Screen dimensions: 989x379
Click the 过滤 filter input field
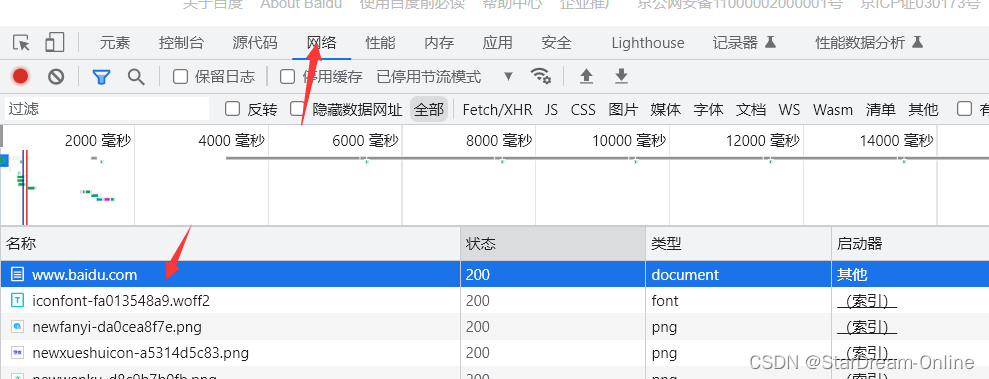point(107,109)
